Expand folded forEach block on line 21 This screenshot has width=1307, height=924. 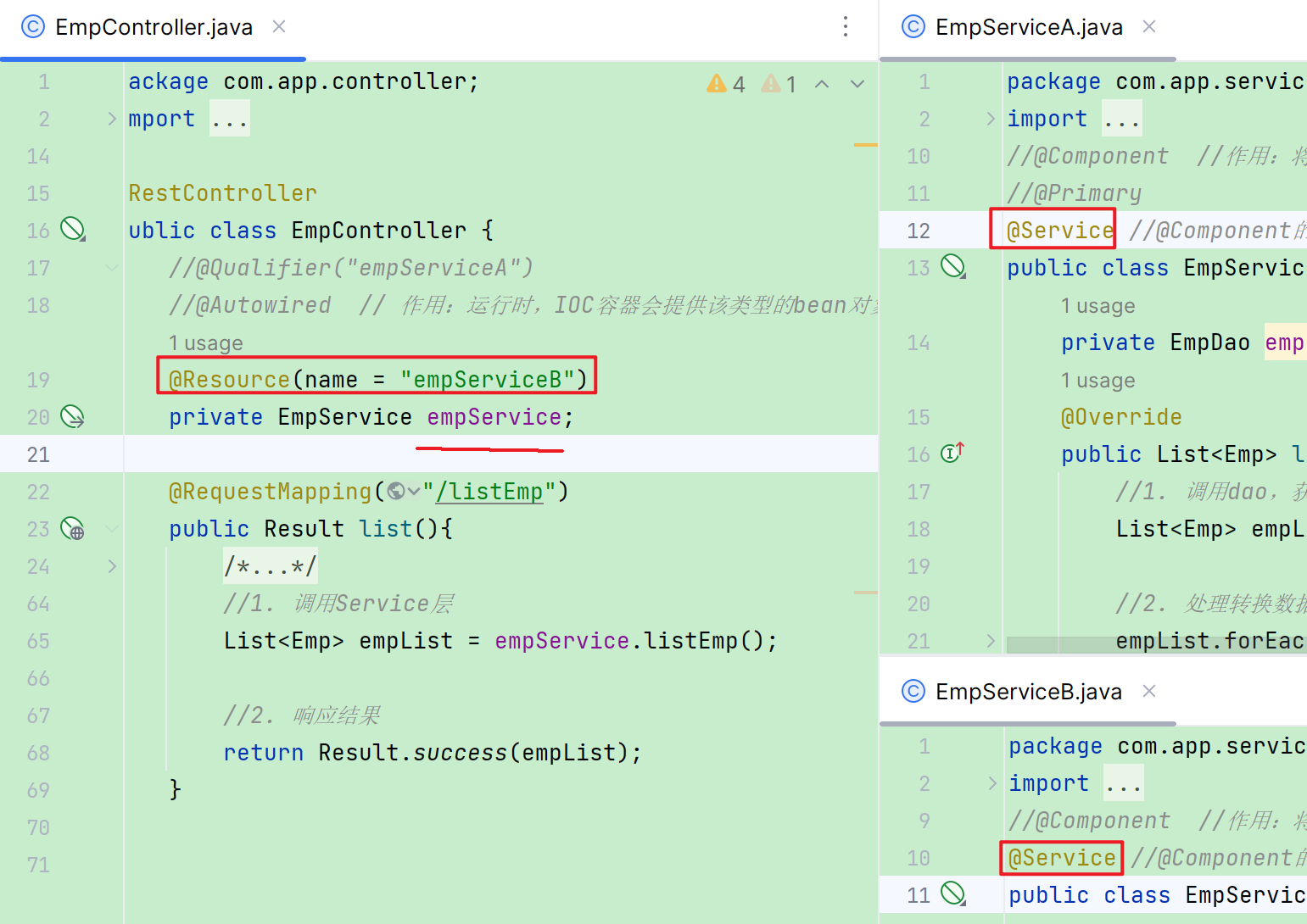[991, 641]
